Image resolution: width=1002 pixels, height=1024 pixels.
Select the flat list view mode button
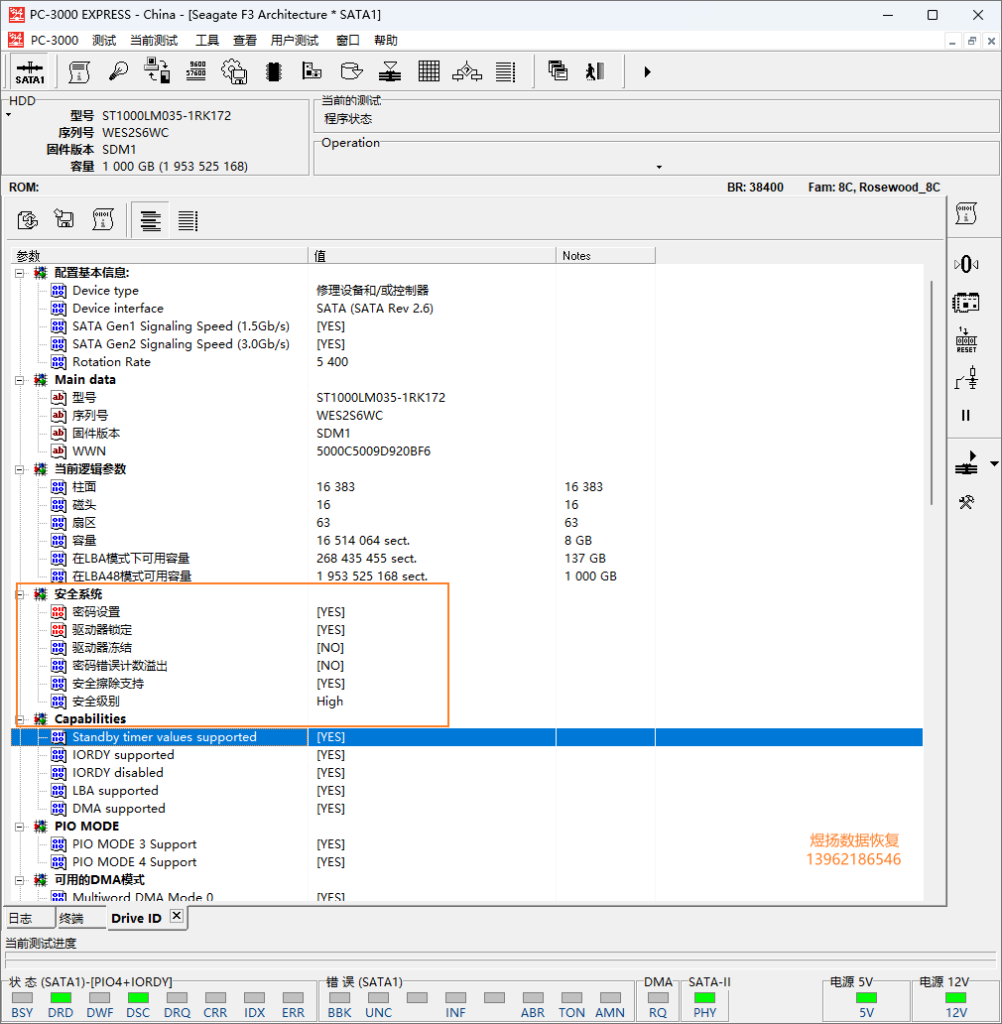point(188,221)
